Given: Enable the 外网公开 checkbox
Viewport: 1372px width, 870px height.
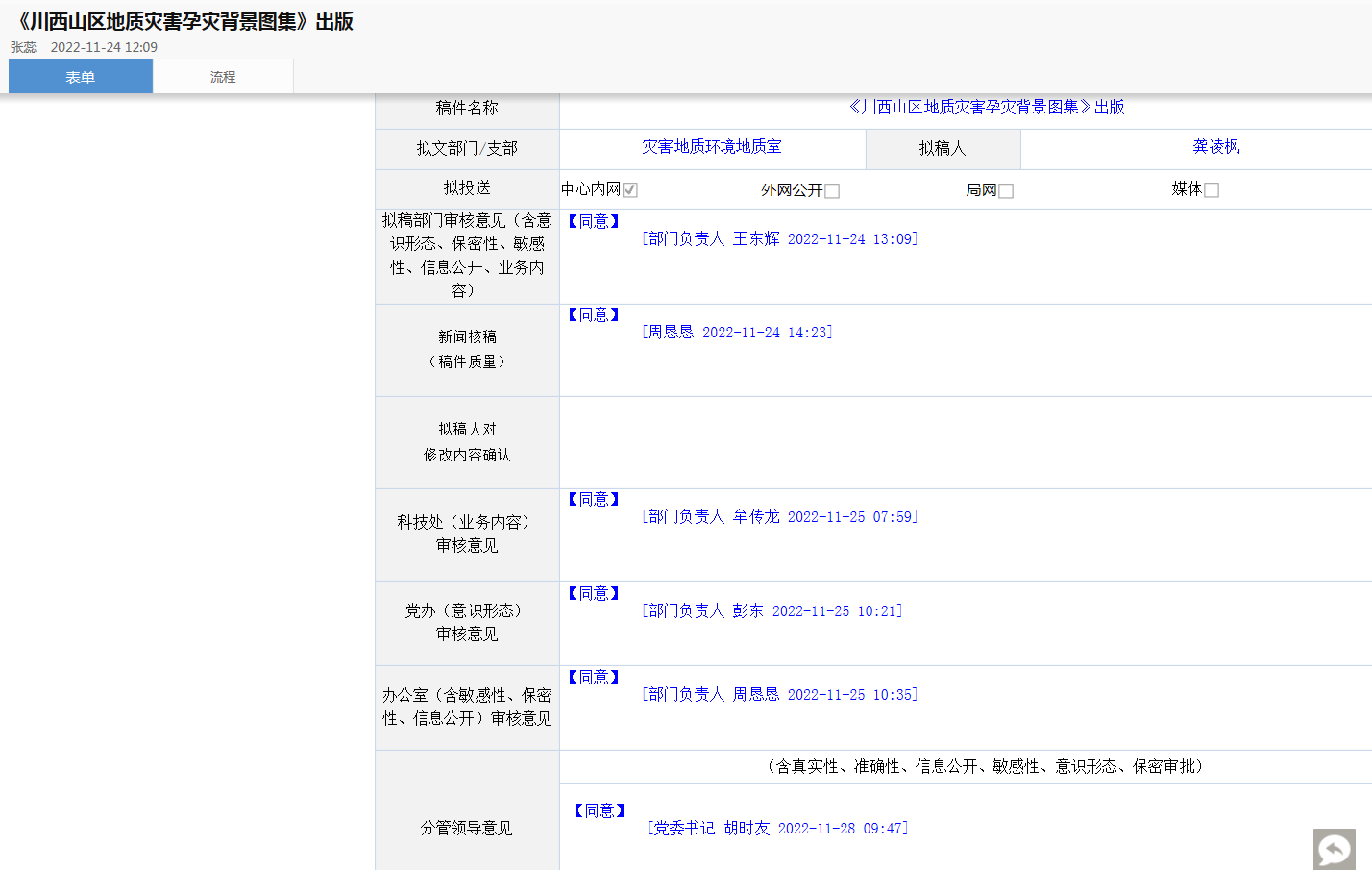Looking at the screenshot, I should pyautogui.click(x=832, y=191).
